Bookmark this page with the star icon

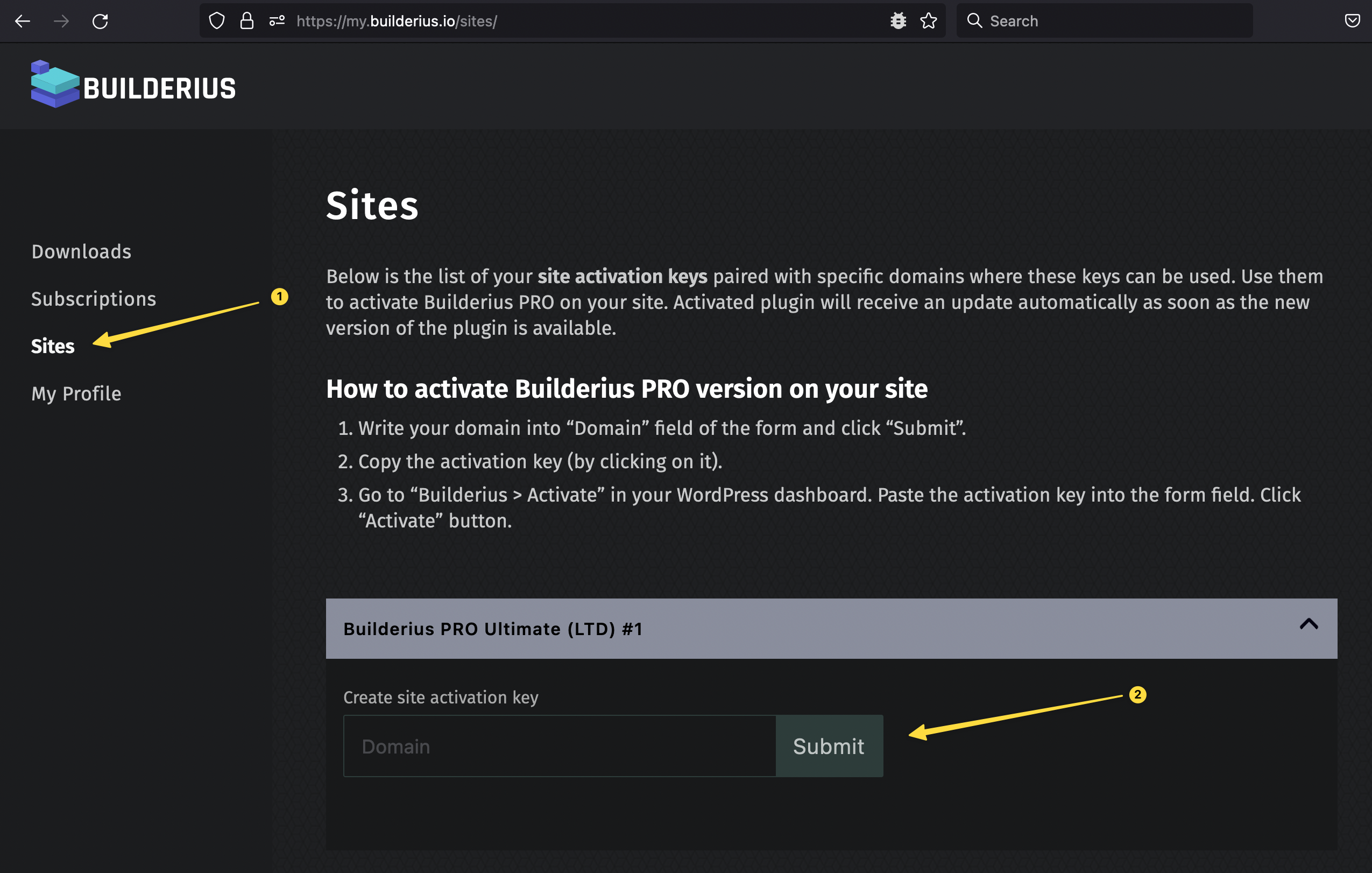(929, 21)
